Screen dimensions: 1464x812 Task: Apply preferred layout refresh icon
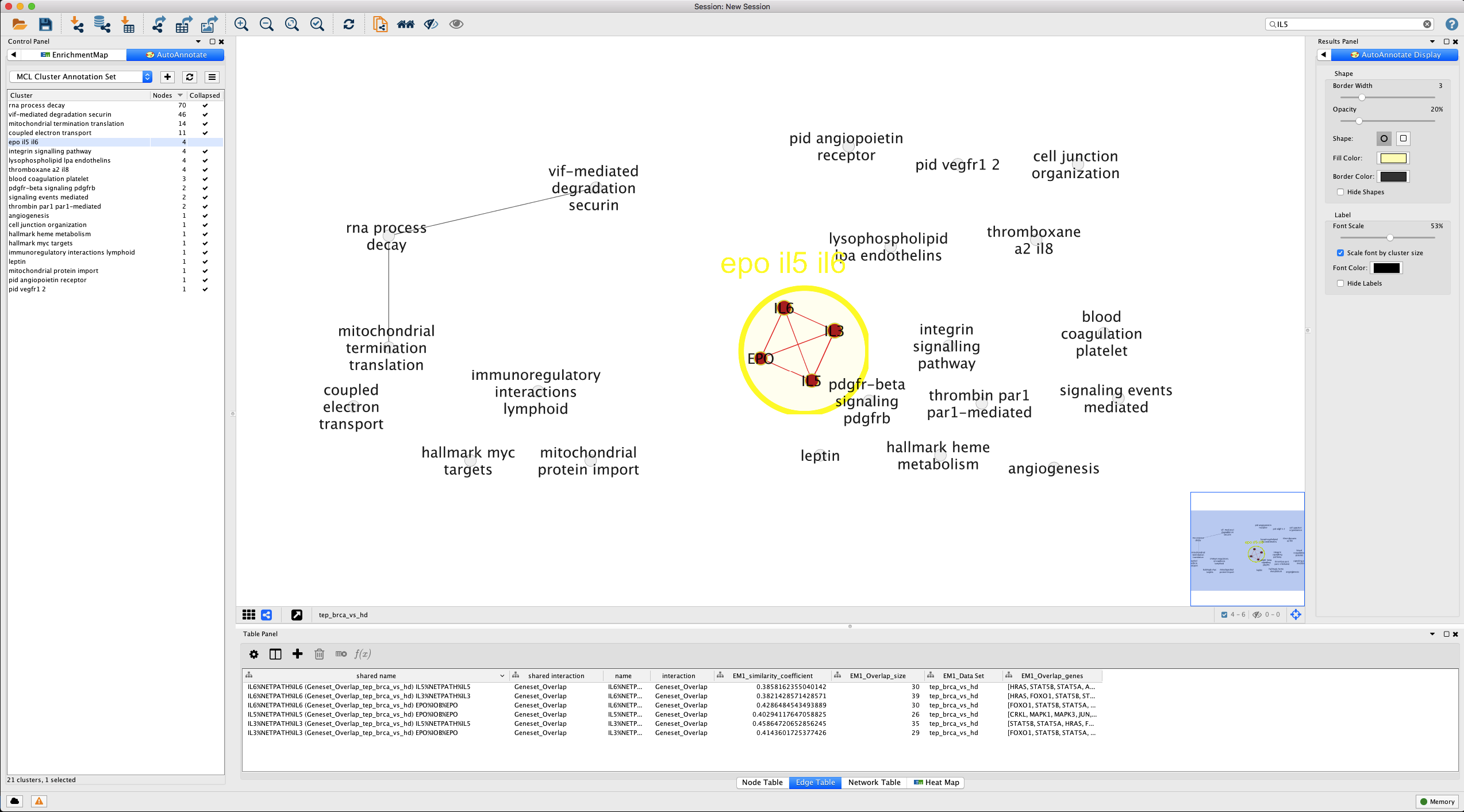349,24
